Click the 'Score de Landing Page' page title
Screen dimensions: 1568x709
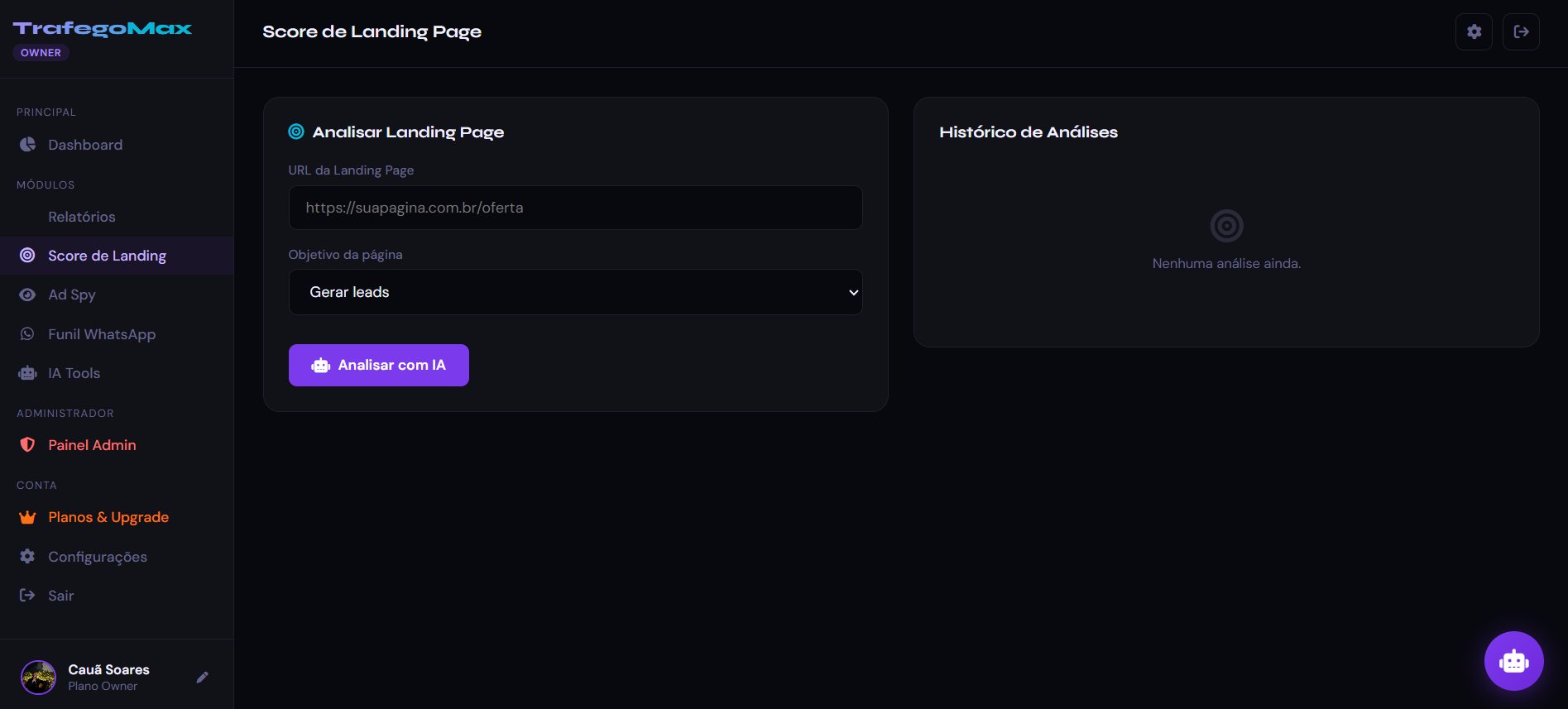[372, 31]
